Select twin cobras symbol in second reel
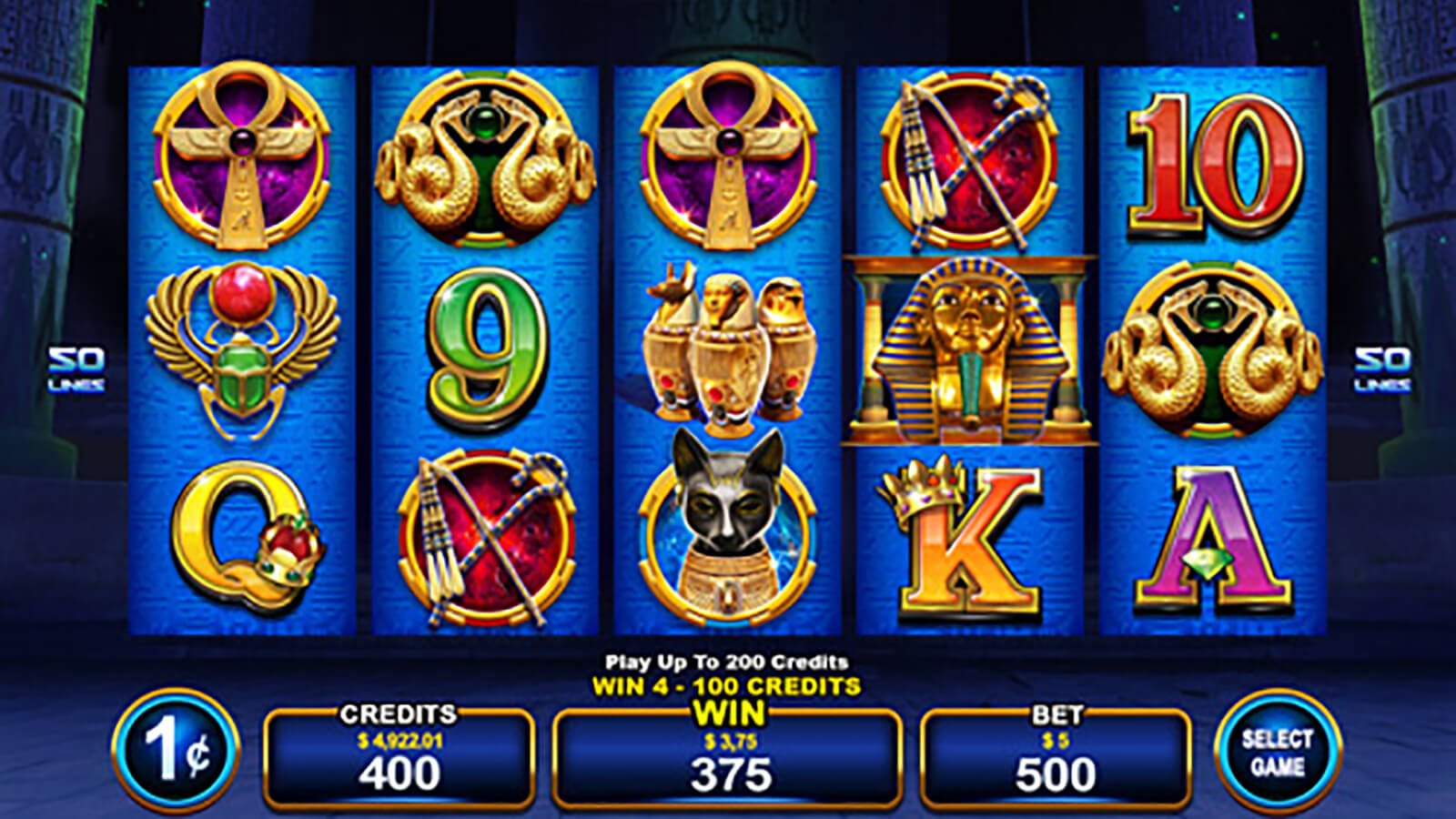 pyautogui.click(x=486, y=160)
